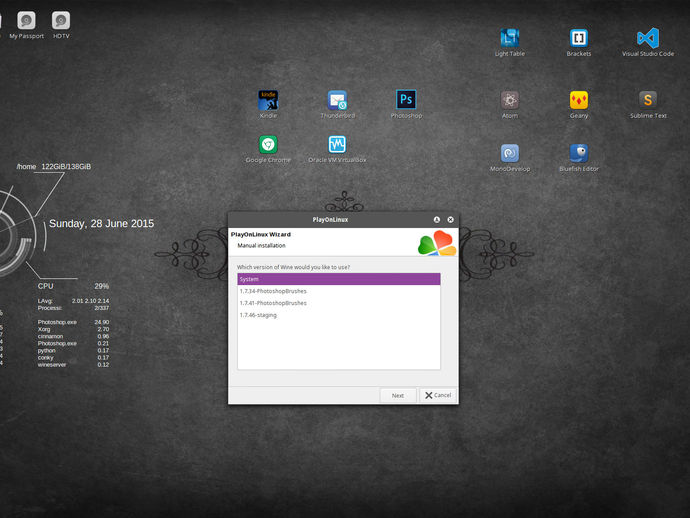Click the conky process entry

click(x=73, y=357)
